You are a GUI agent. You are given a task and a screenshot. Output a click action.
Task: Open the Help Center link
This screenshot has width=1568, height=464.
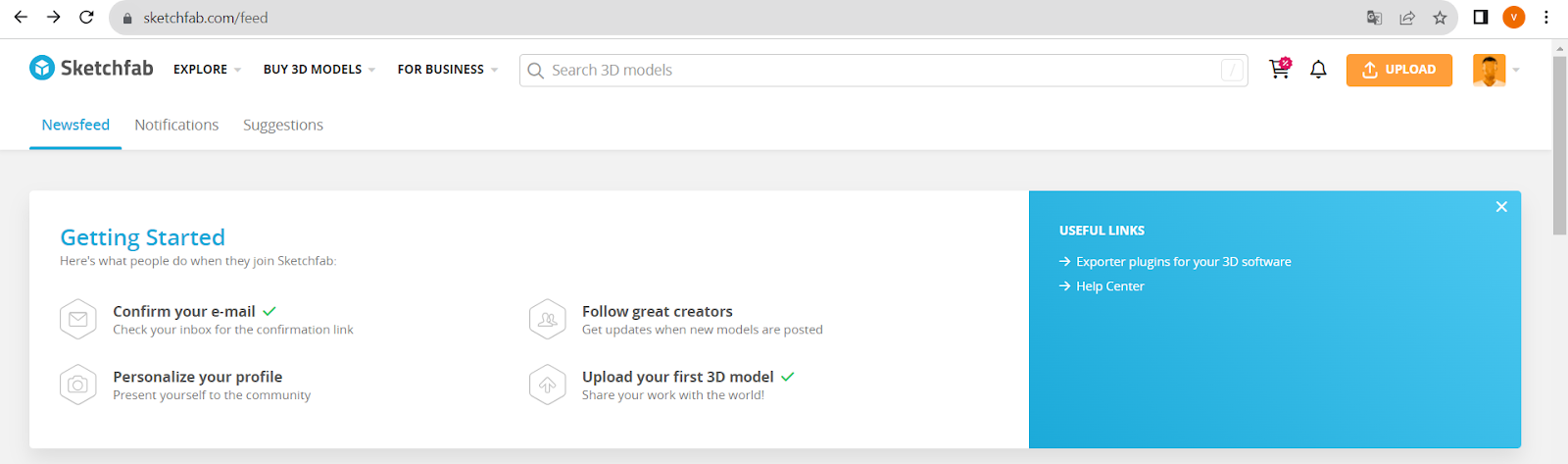pyautogui.click(x=1109, y=286)
